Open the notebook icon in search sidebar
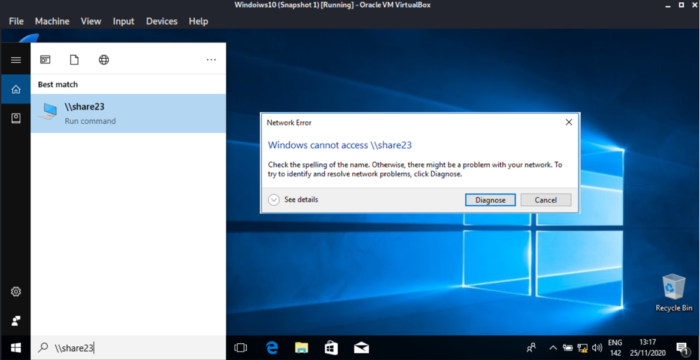 pos(16,118)
